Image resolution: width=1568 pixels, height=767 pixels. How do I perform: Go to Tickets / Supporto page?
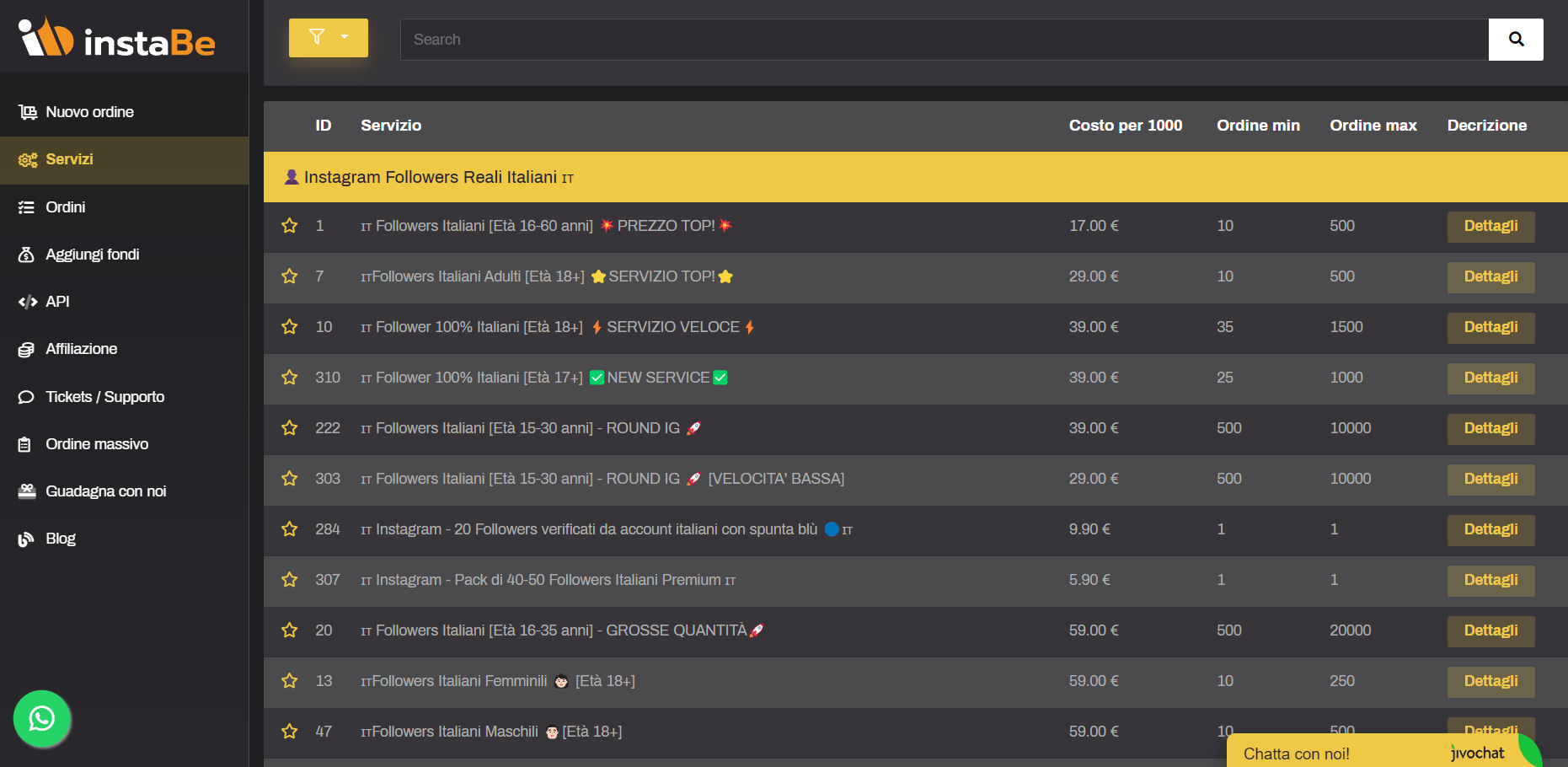[104, 397]
